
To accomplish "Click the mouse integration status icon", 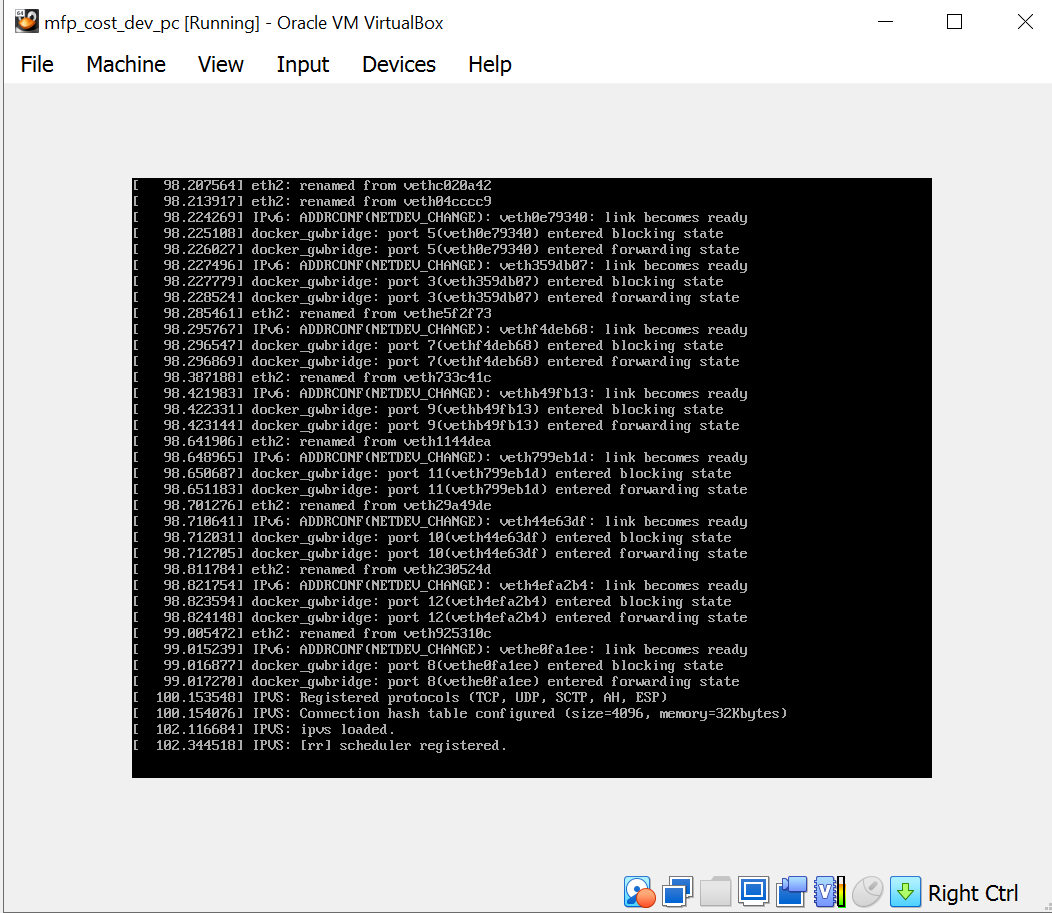I will pyautogui.click(x=867, y=892).
